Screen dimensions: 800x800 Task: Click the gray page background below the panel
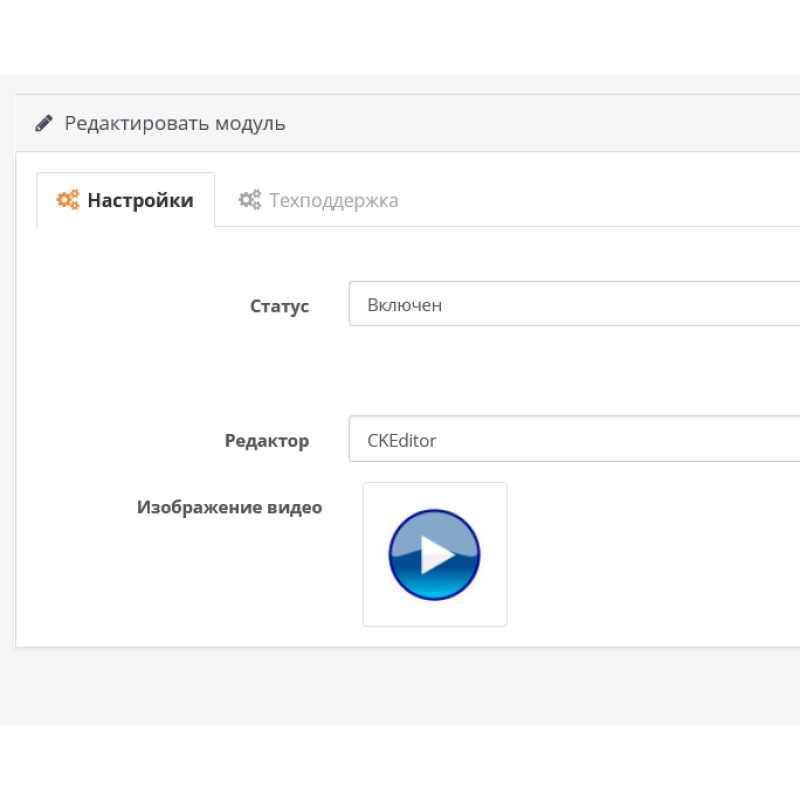click(x=400, y=686)
